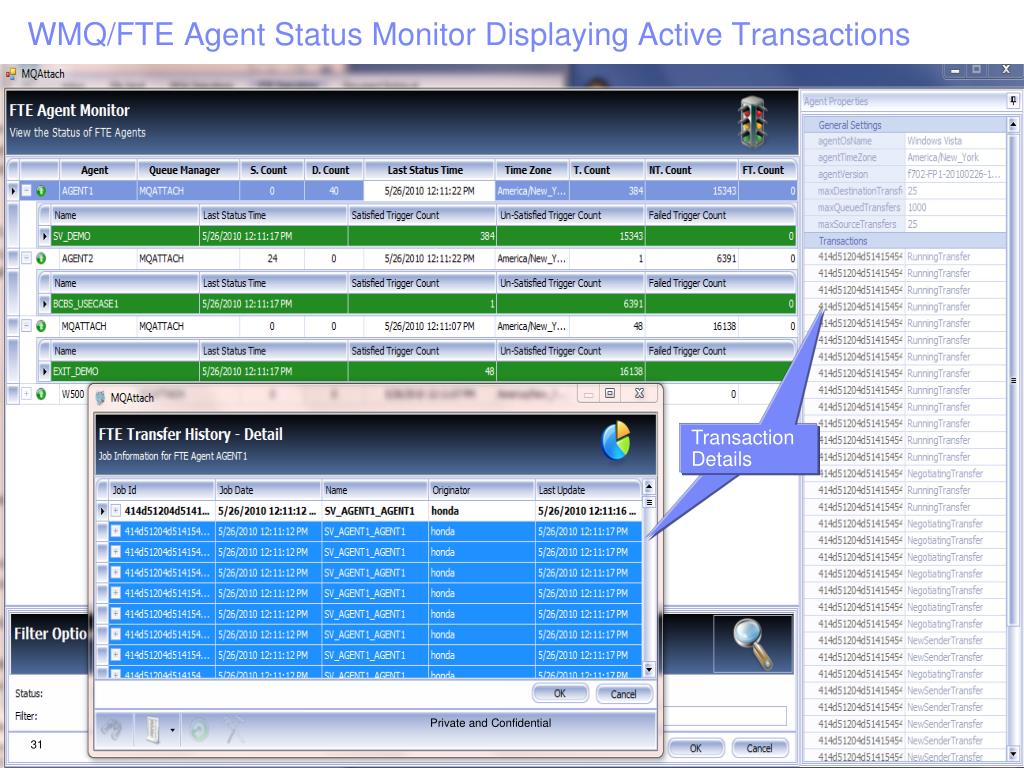Select the maxSourceTransfers property row

[906, 224]
